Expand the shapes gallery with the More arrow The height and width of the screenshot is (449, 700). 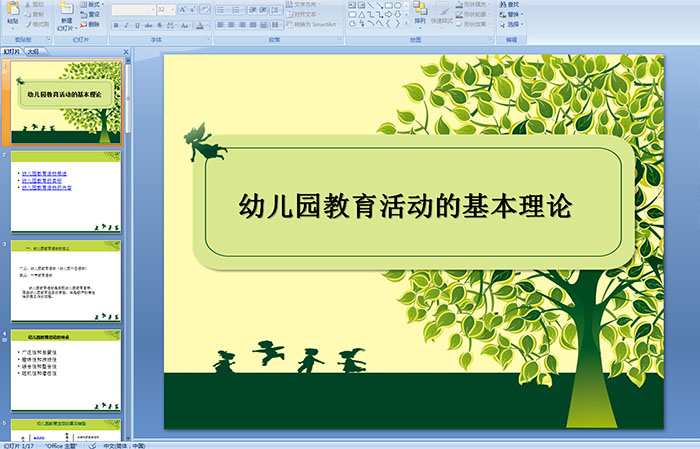click(406, 22)
